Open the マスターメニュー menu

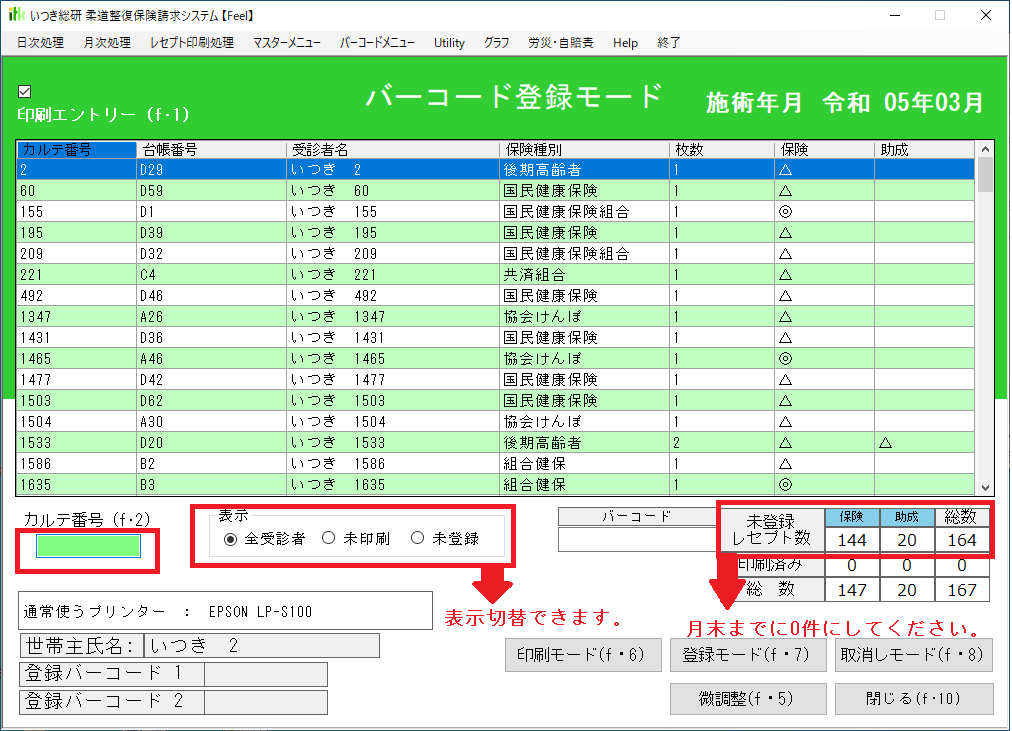[x=287, y=43]
